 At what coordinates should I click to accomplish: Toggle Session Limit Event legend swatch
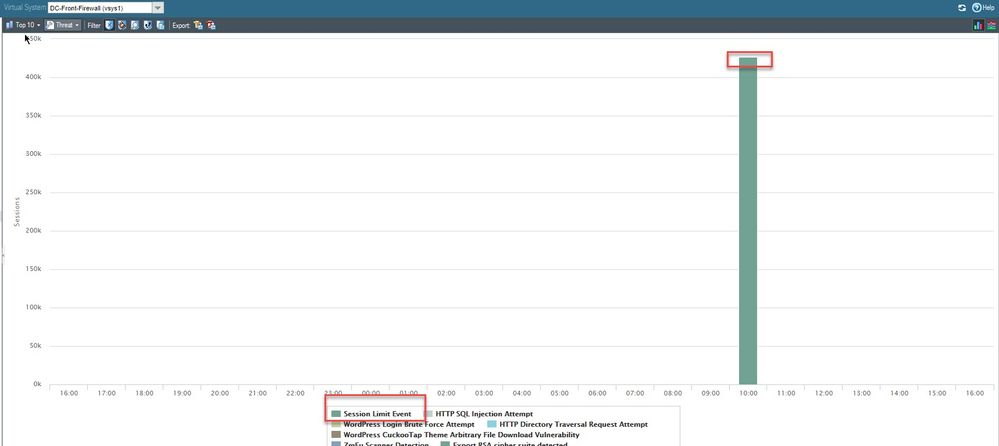click(x=336, y=414)
